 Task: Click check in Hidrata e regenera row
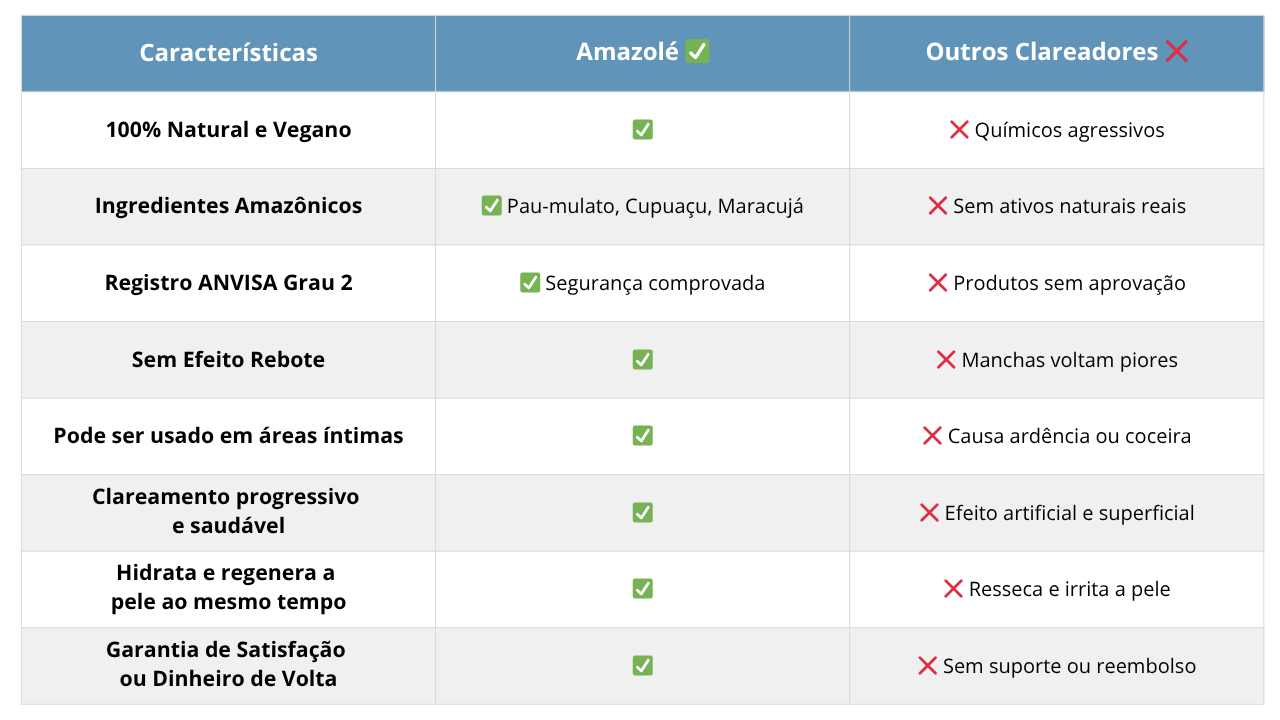[643, 589]
